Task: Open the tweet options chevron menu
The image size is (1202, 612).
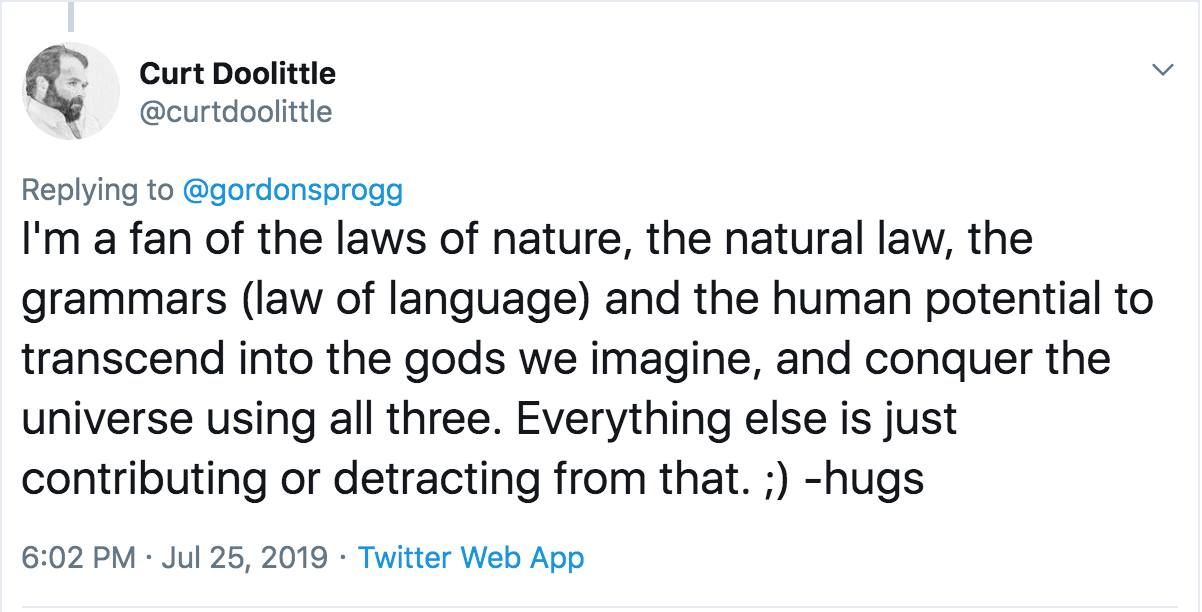Action: [x=1161, y=71]
